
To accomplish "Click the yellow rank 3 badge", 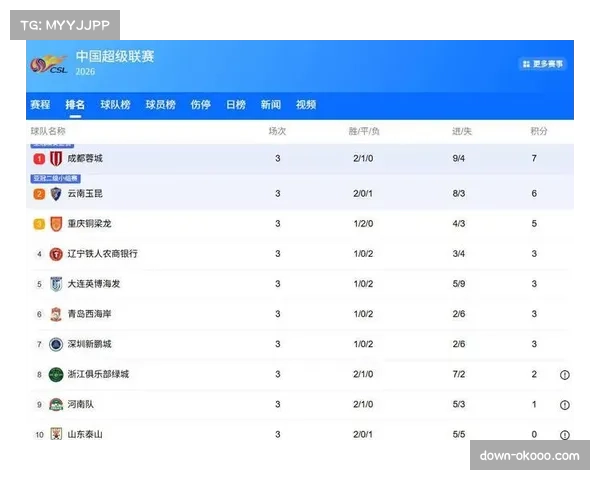I will tap(39, 224).
